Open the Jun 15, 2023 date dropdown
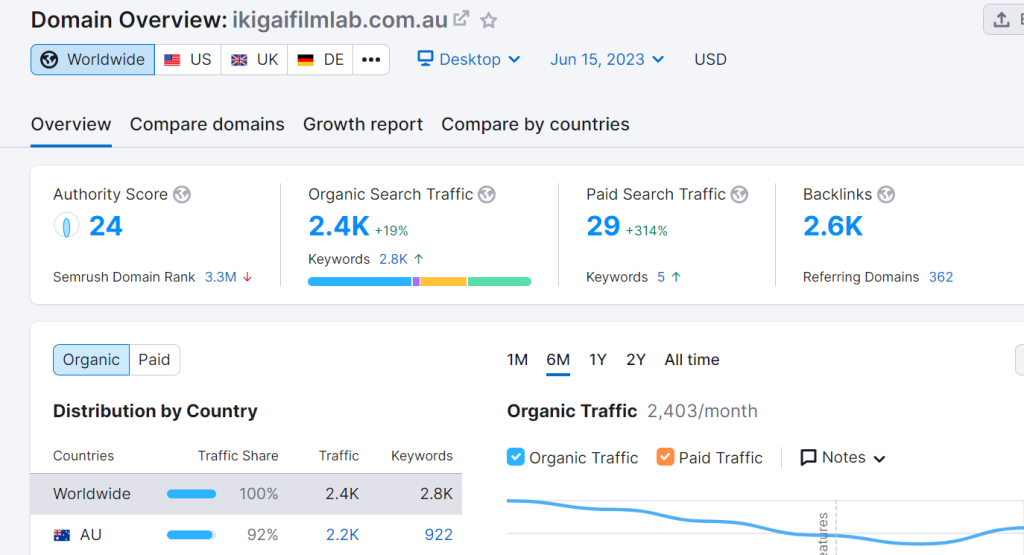This screenshot has width=1024, height=555. [607, 60]
